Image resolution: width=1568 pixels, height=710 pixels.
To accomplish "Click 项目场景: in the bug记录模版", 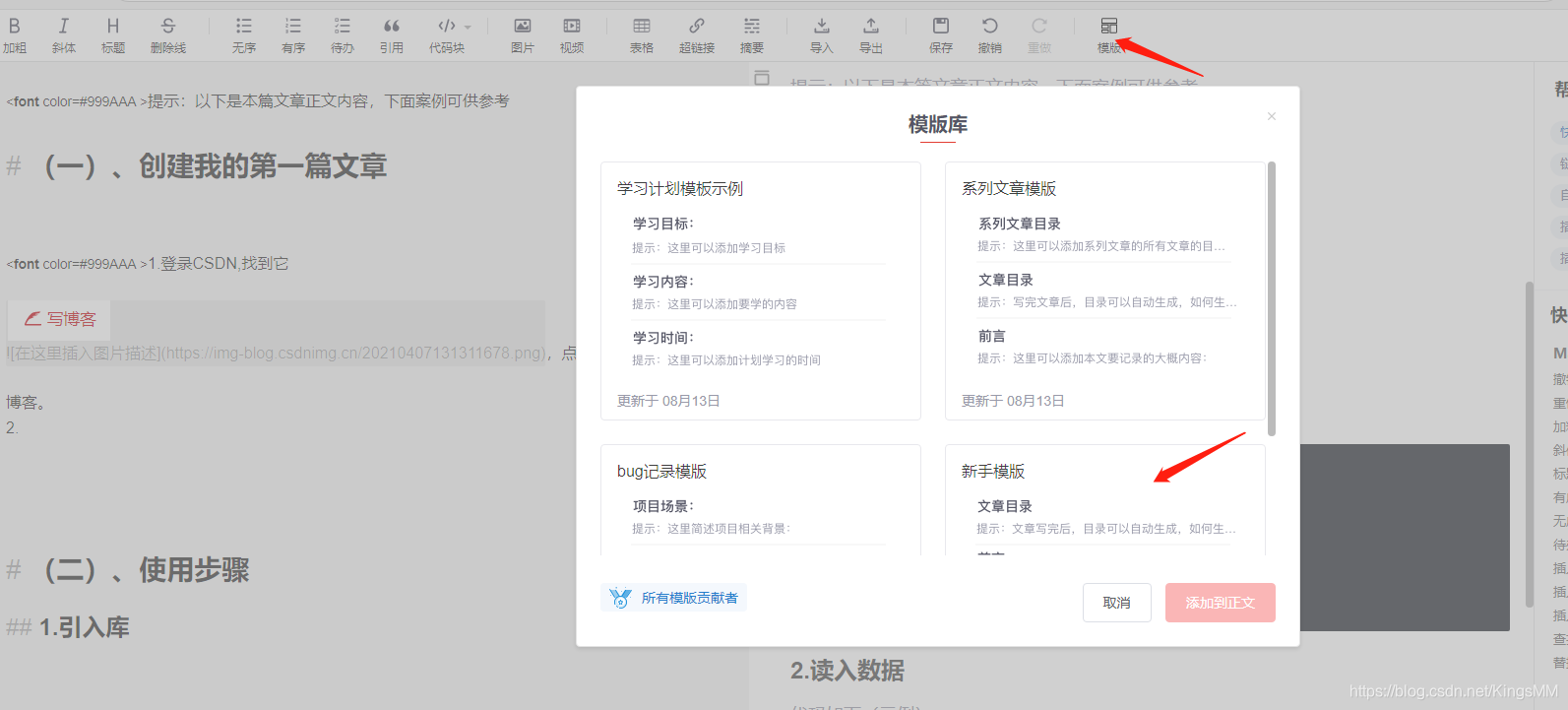I will click(663, 506).
